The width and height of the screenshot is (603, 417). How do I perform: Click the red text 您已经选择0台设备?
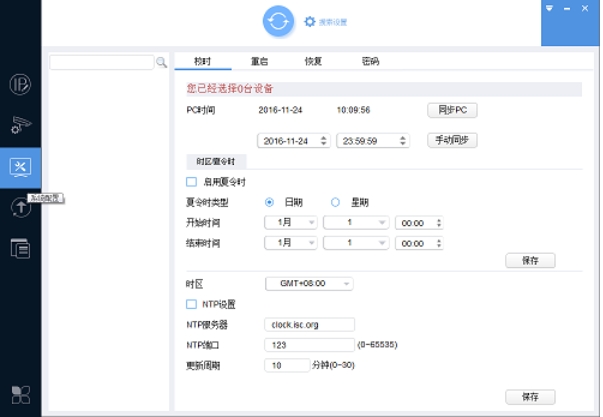click(230, 89)
